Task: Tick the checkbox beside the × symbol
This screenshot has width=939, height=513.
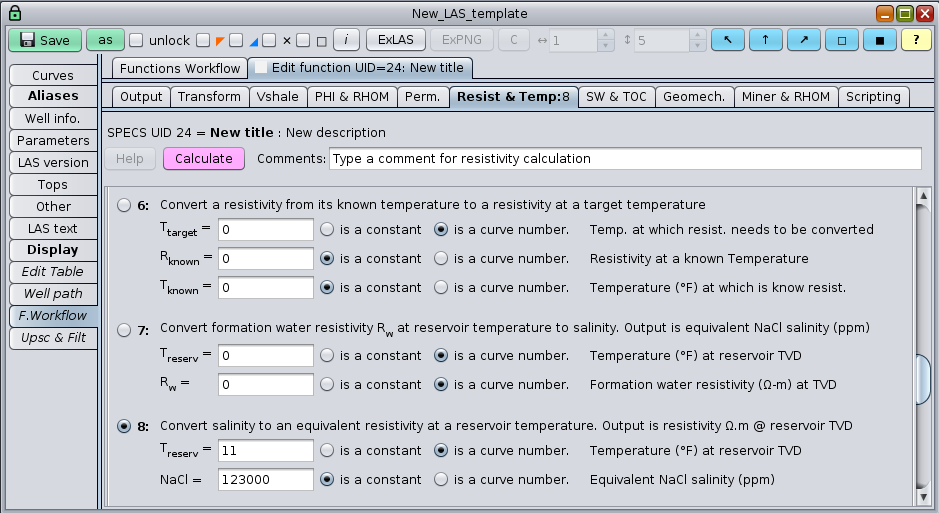Action: pyautogui.click(x=269, y=40)
